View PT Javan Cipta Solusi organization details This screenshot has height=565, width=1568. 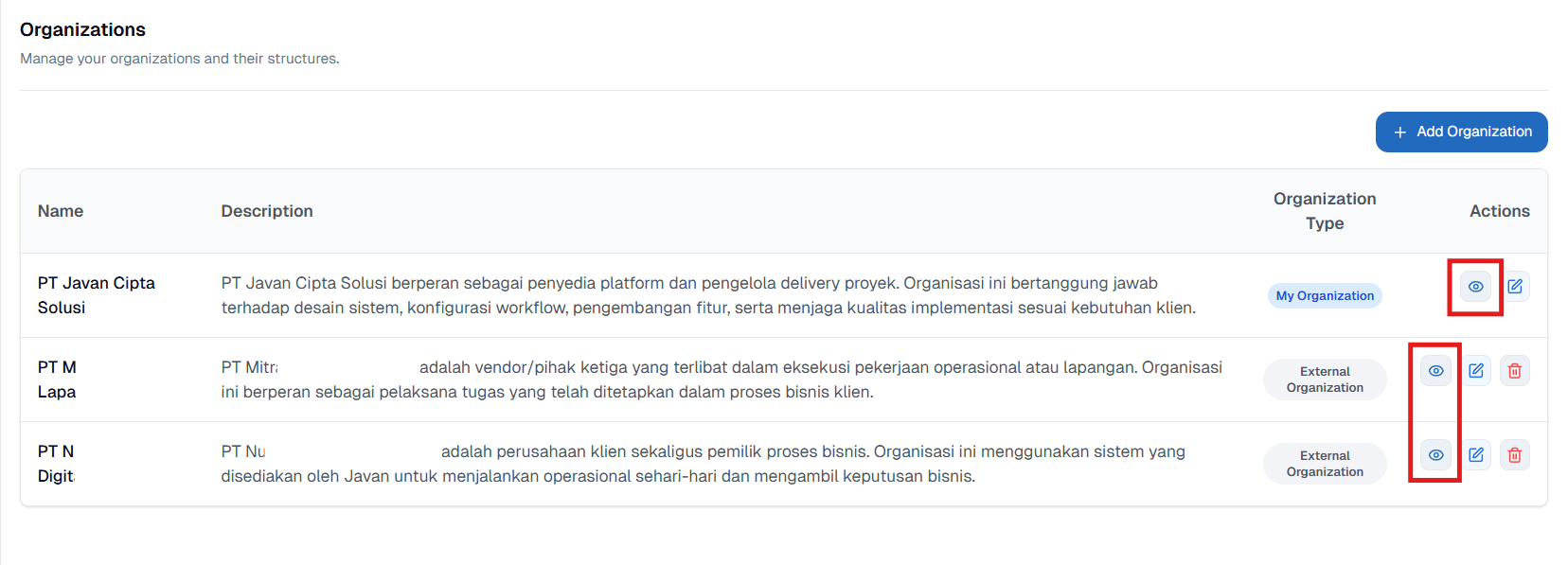pos(1475,287)
